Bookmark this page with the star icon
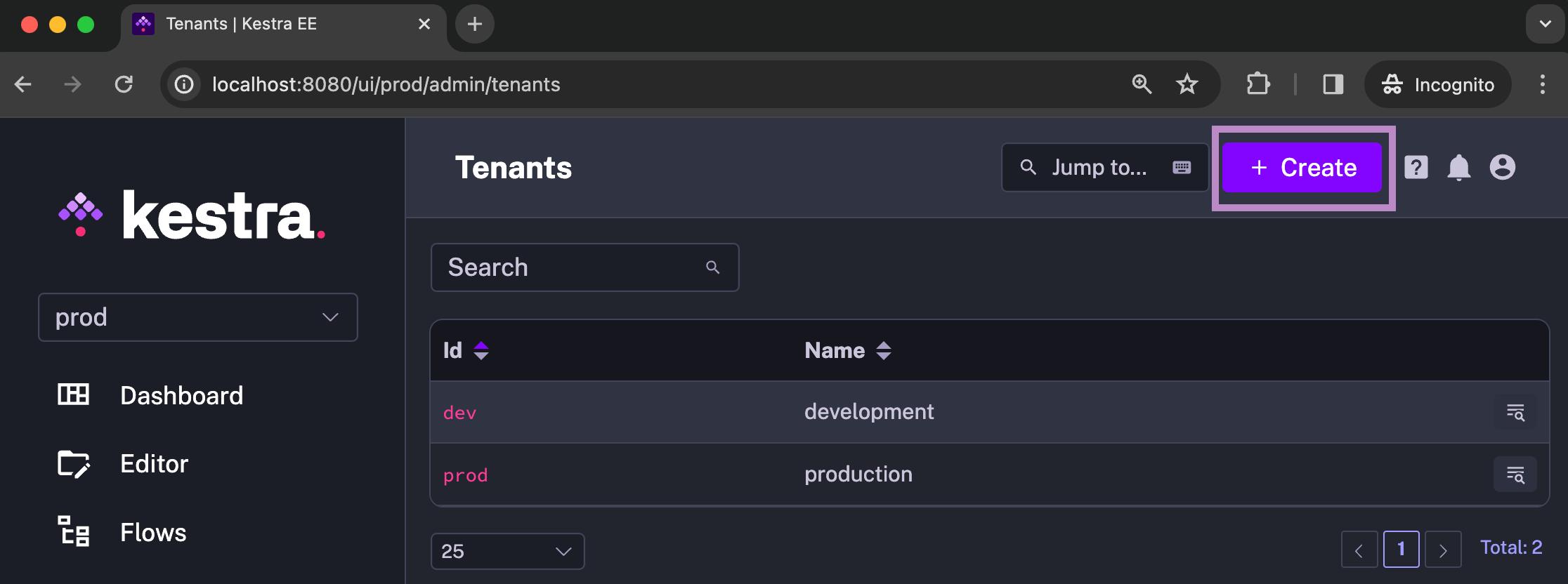The image size is (1568, 584). (1187, 84)
